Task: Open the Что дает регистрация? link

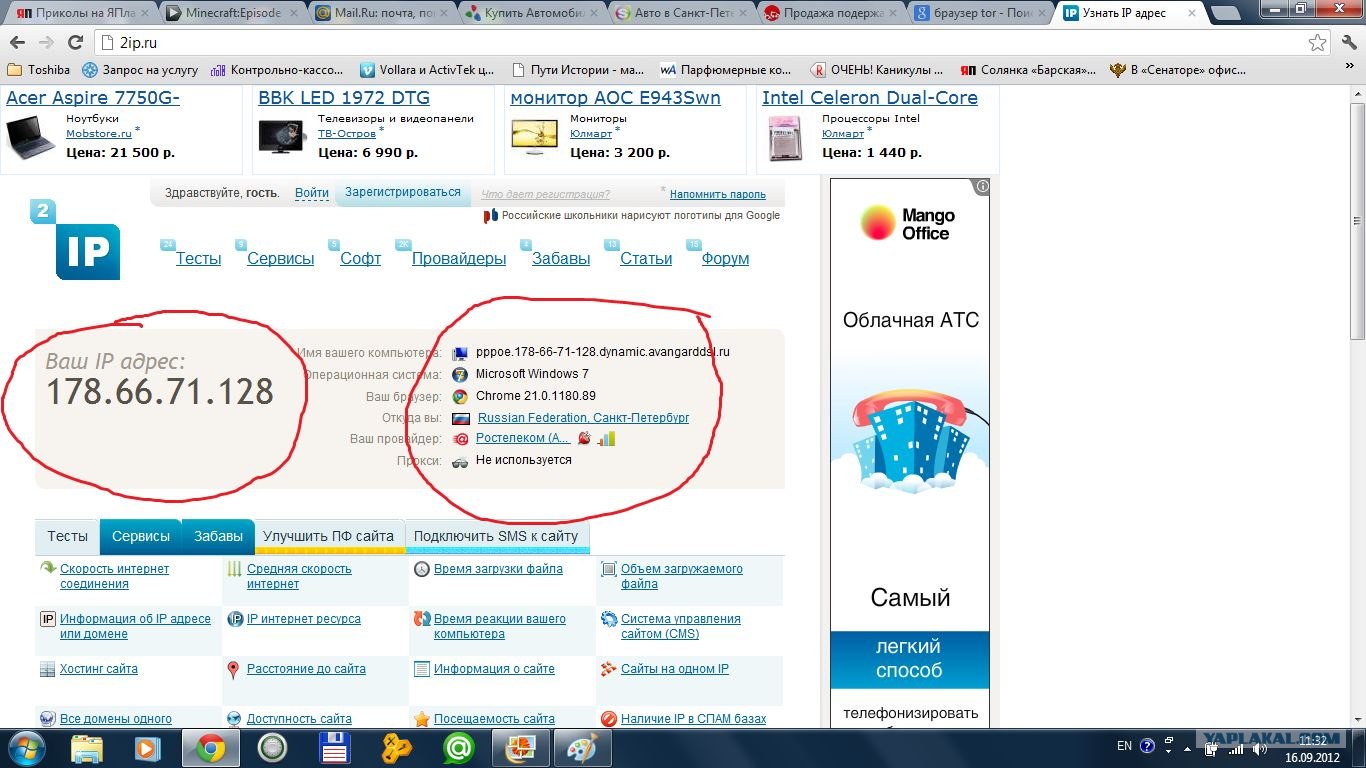Action: pos(545,194)
